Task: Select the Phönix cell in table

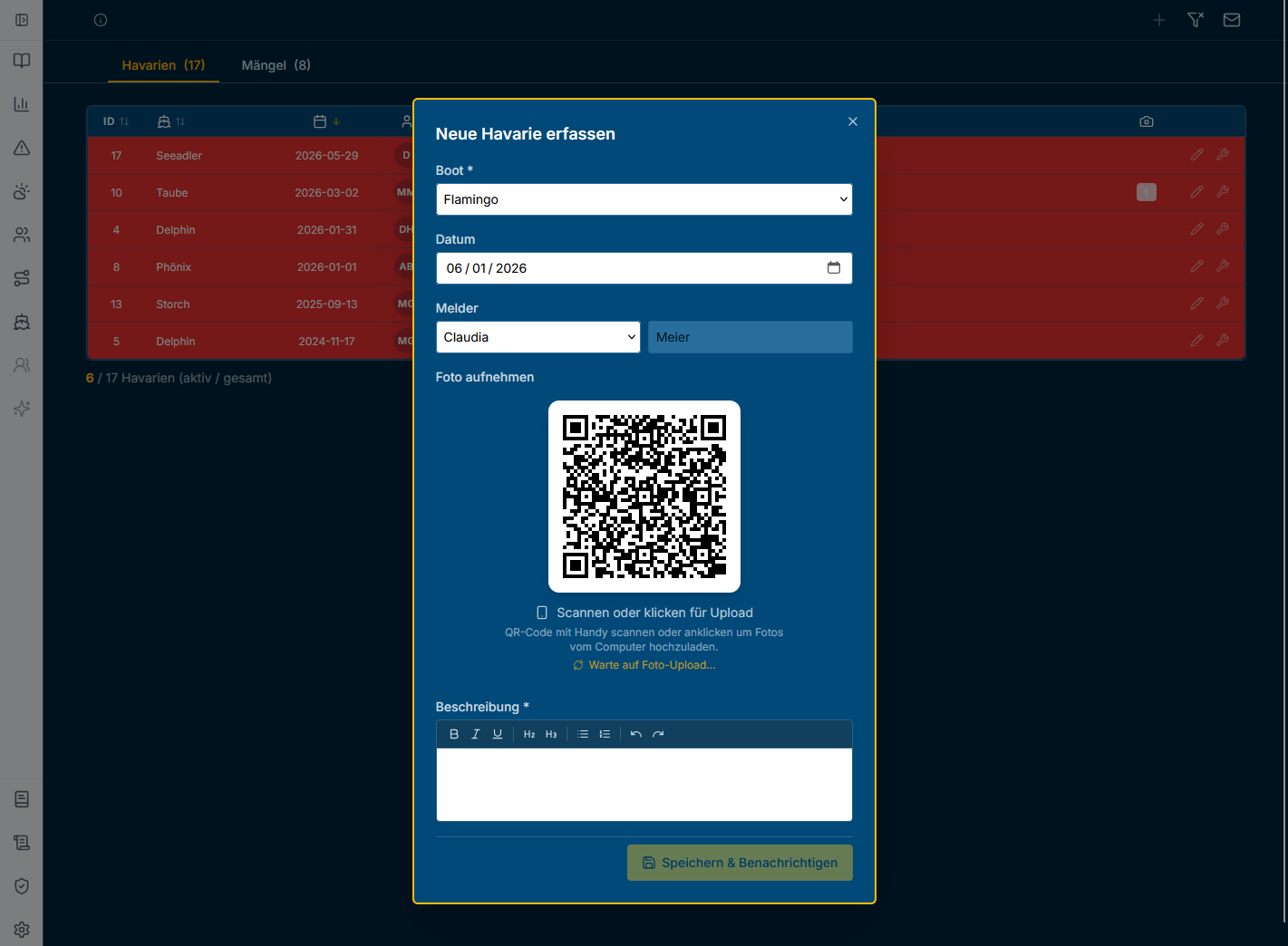Action: (173, 267)
